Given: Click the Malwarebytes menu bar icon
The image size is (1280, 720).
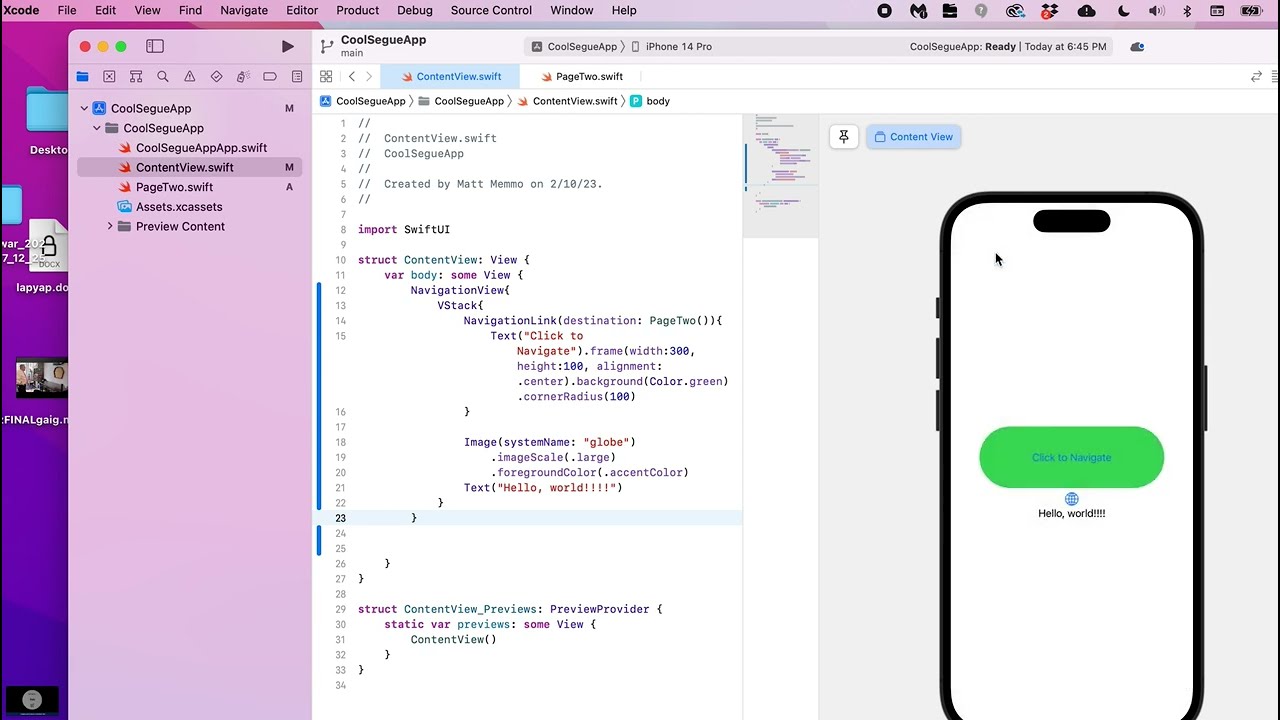Looking at the screenshot, I should coord(918,11).
